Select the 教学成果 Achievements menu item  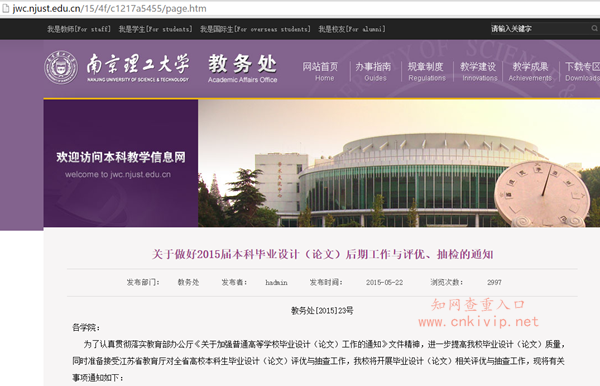pyautogui.click(x=530, y=72)
